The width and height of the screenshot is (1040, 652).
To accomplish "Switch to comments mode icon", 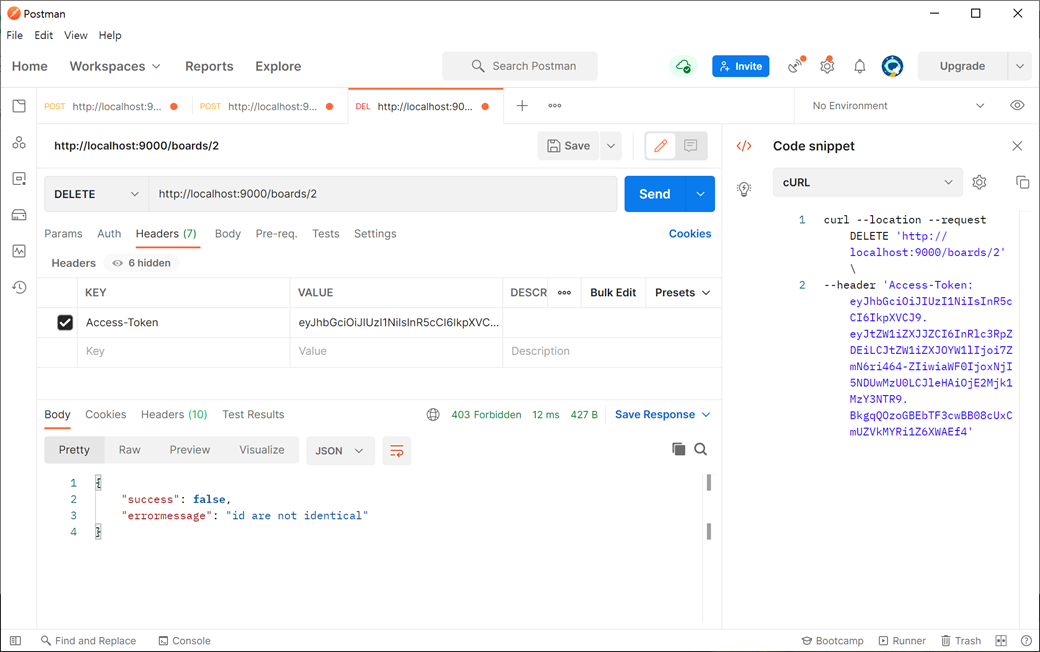I will (x=690, y=146).
